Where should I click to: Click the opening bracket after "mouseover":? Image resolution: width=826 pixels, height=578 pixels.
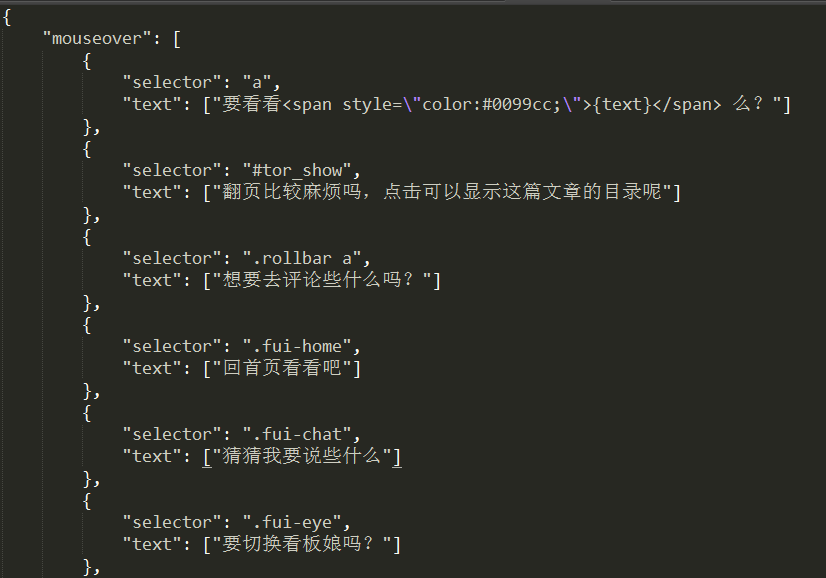click(x=177, y=39)
